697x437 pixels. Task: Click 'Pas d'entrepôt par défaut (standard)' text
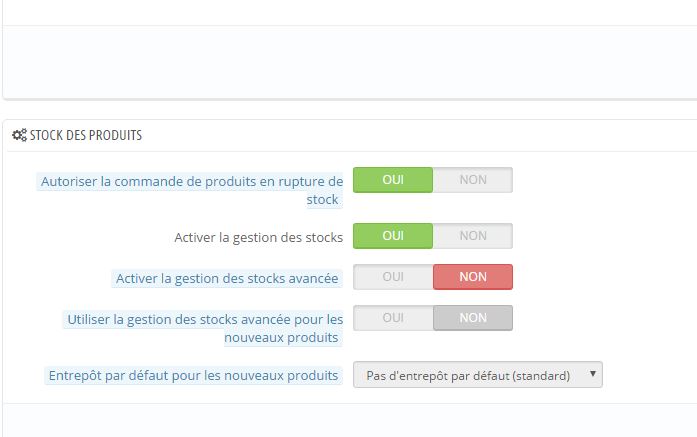(x=468, y=376)
